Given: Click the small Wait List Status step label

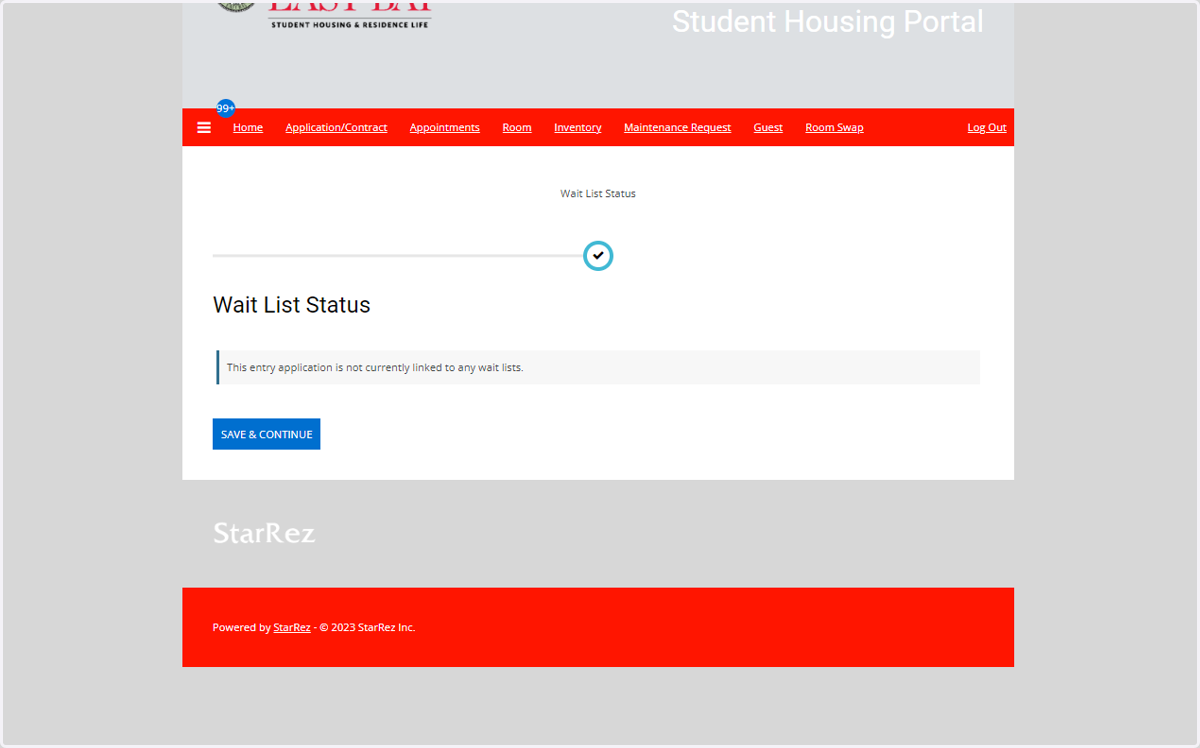Looking at the screenshot, I should pyautogui.click(x=598, y=194).
